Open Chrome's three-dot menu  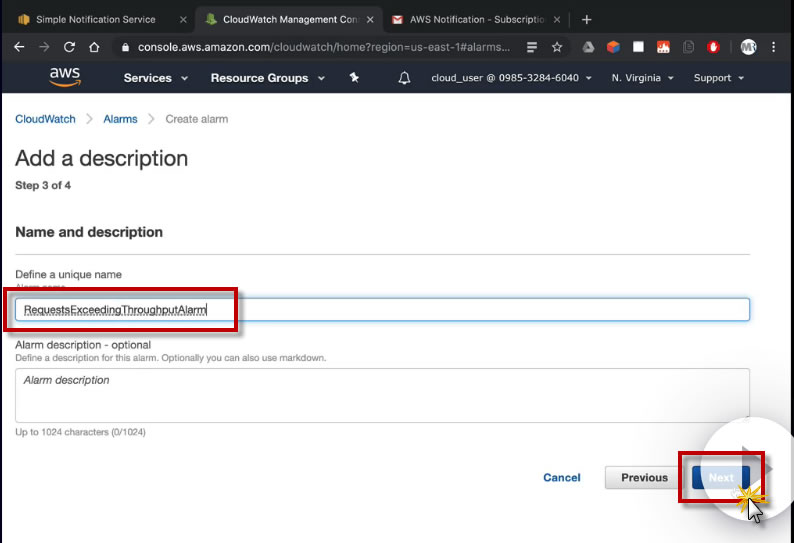pos(775,47)
